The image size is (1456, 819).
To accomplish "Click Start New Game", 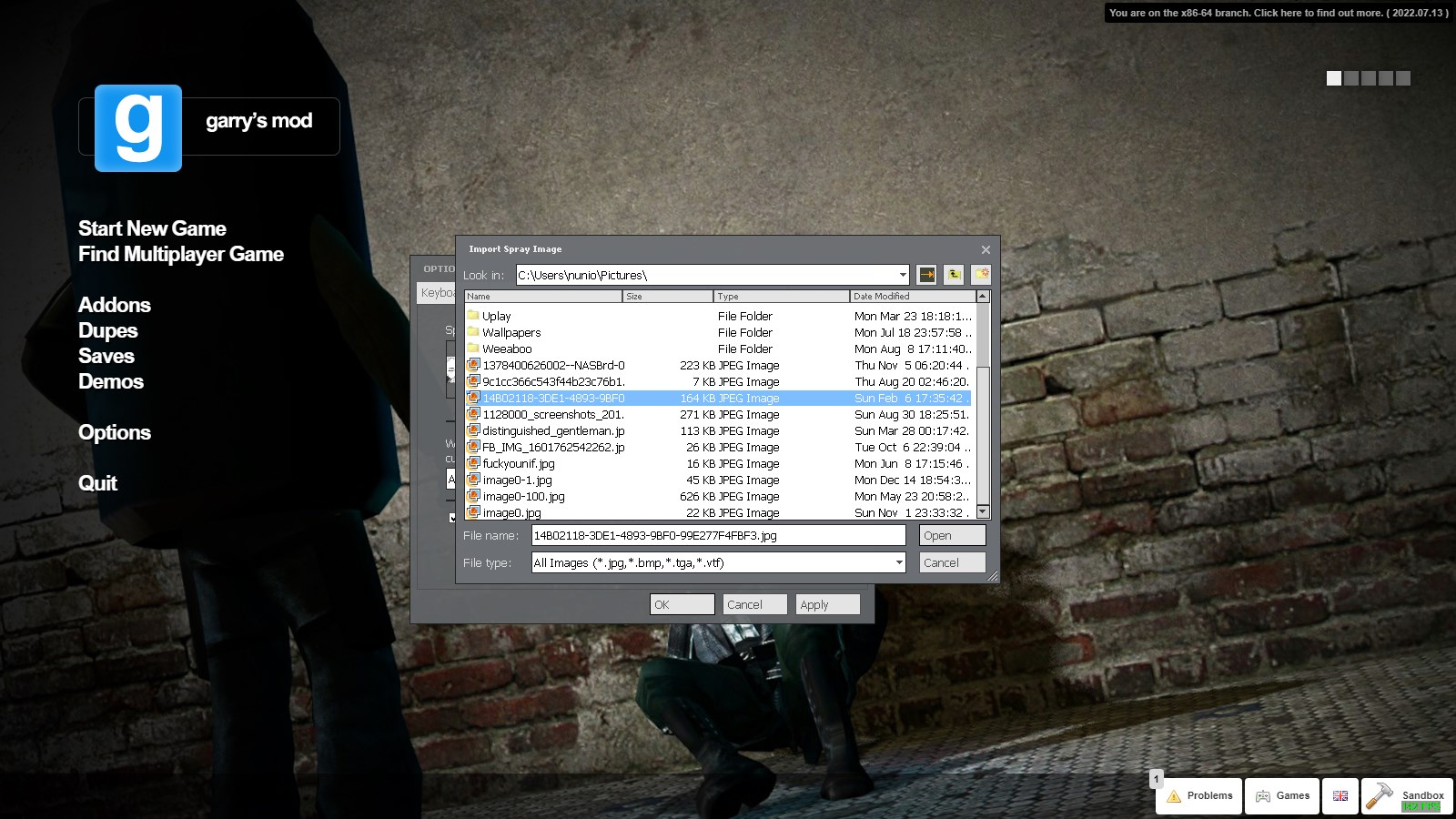I will pos(152,228).
